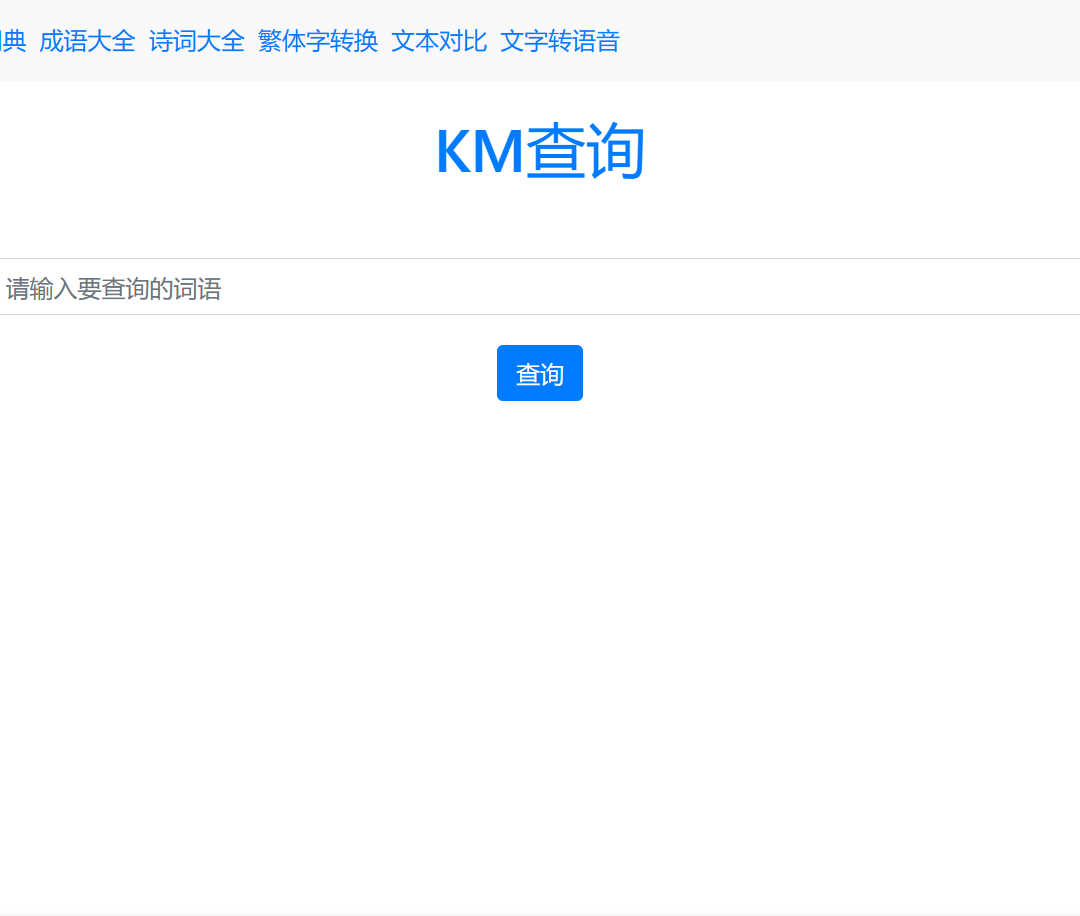The width and height of the screenshot is (1080, 916).
Task: Open the 成语大全 navigation link
Action: (x=88, y=41)
